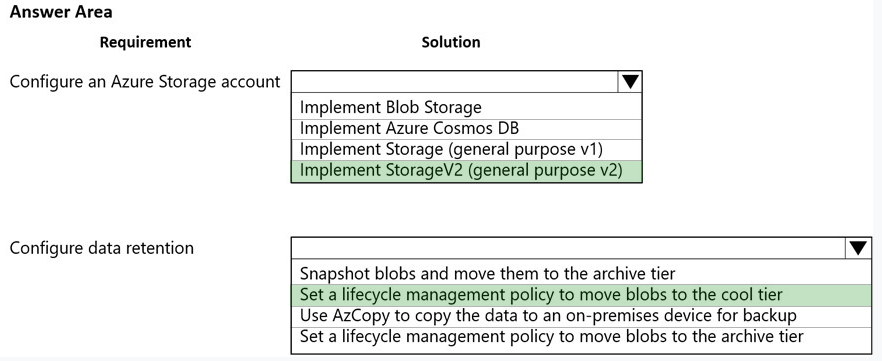Screen dimensions: 882x361
Task: Select the green highlighted data retention answer
Action: tap(581, 295)
